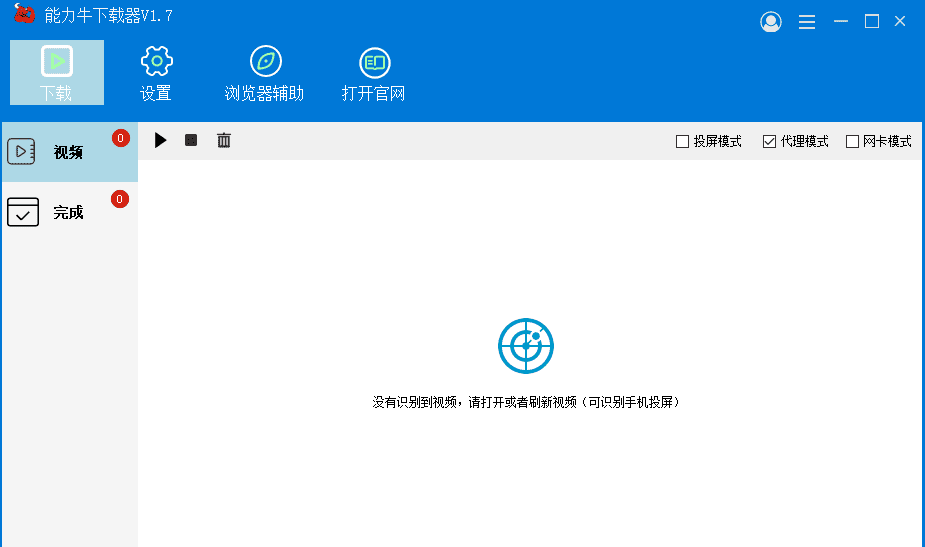925x547 pixels.
Task: Switch to 完成 completed list
Action: pyautogui.click(x=68, y=212)
